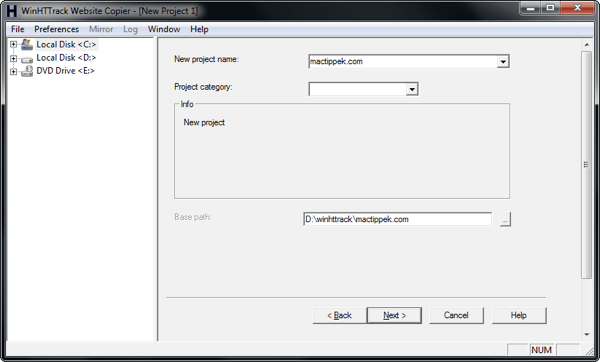Click the DVD Drive E: icon
Screen dimensions: 600x362
[27, 71]
